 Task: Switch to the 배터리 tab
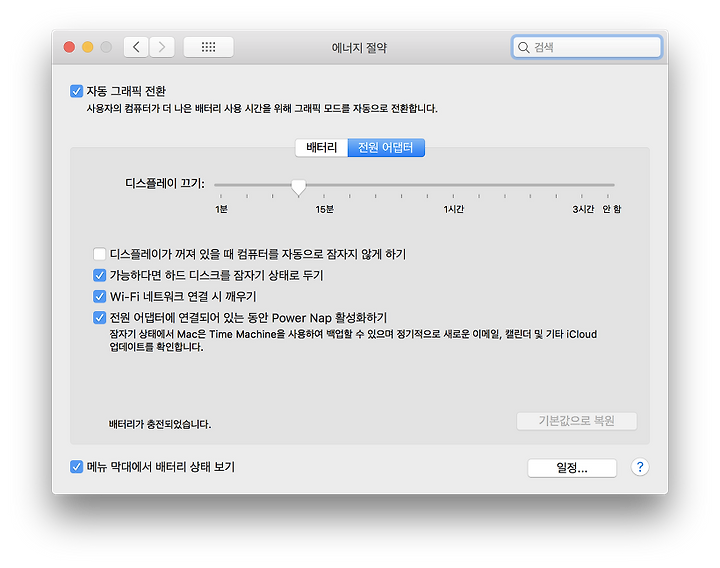[x=321, y=147]
